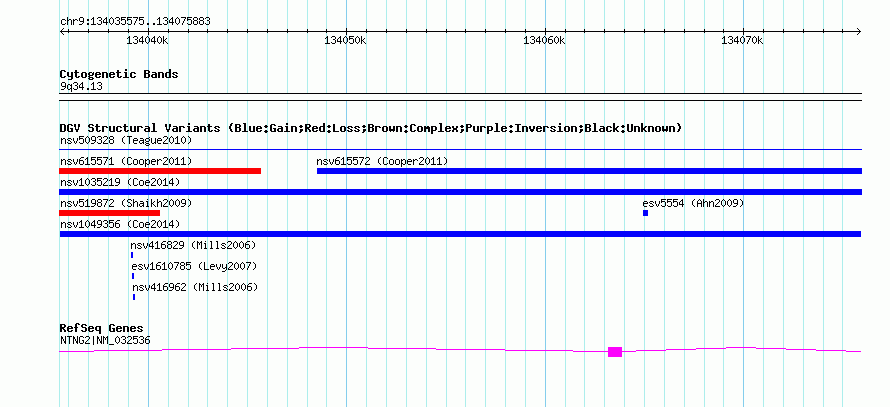Click the nsv509328 (Teague2010) label
The image size is (890, 407).
(x=126, y=140)
